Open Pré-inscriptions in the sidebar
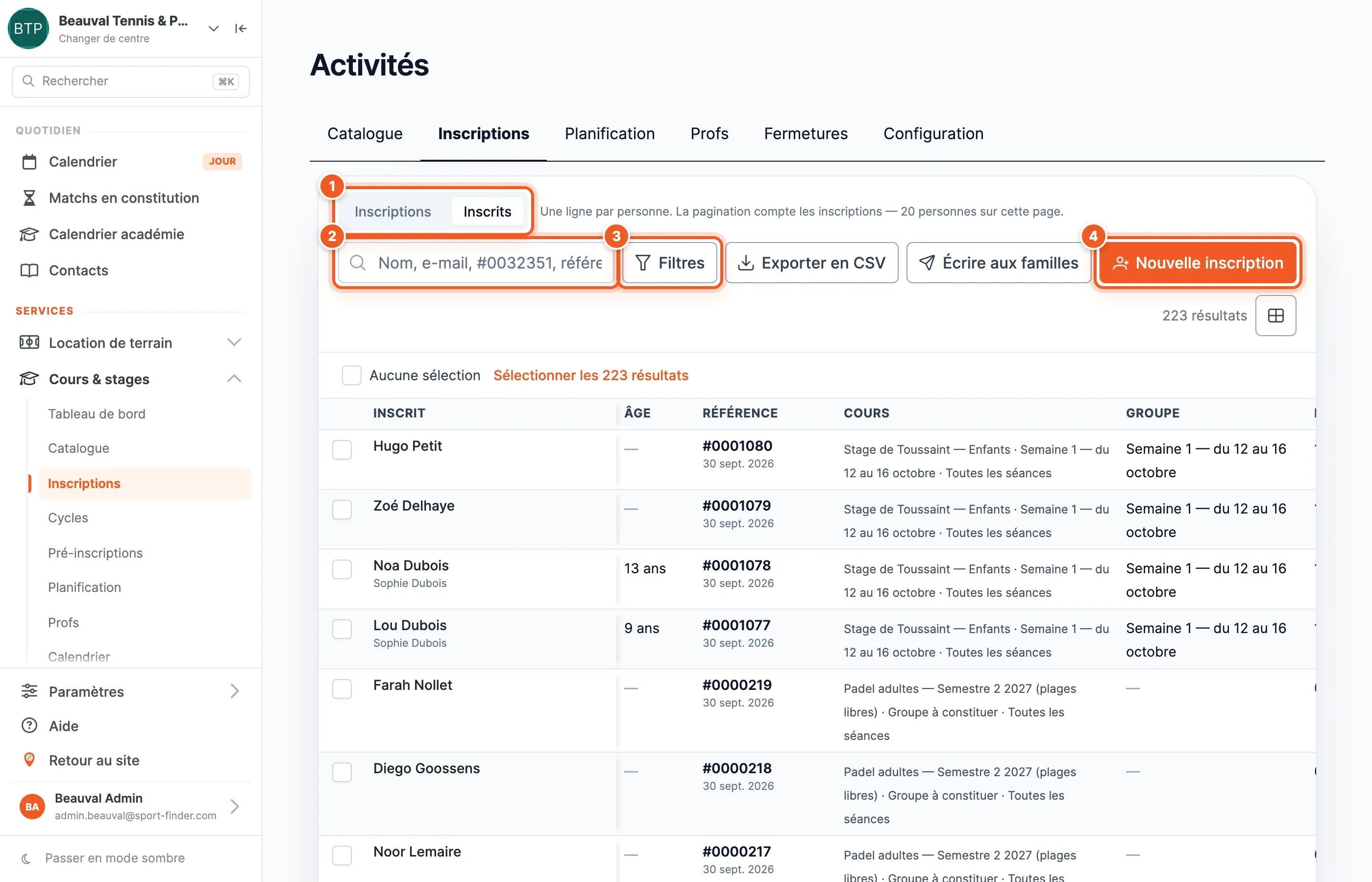This screenshot has width=1372, height=882. (x=95, y=553)
